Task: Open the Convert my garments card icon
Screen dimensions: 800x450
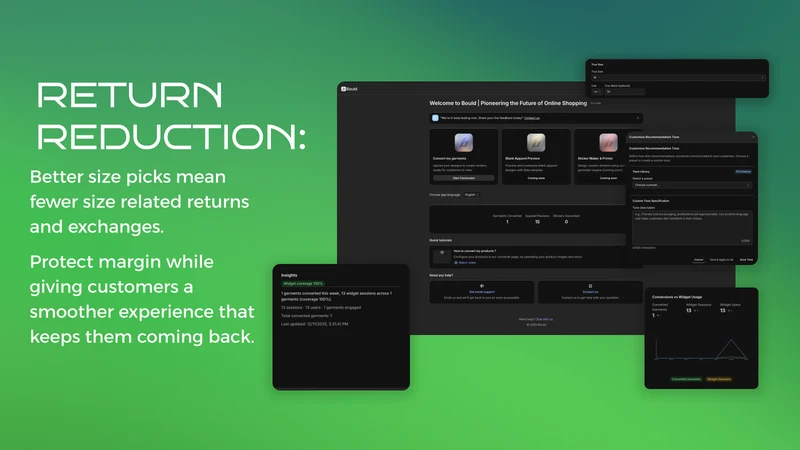Action: (464, 143)
